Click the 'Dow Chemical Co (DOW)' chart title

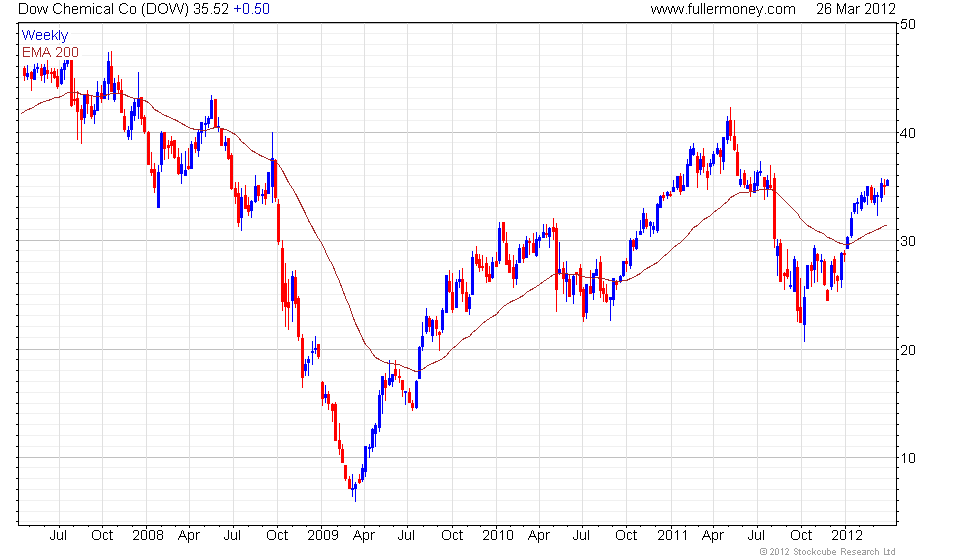(x=103, y=9)
